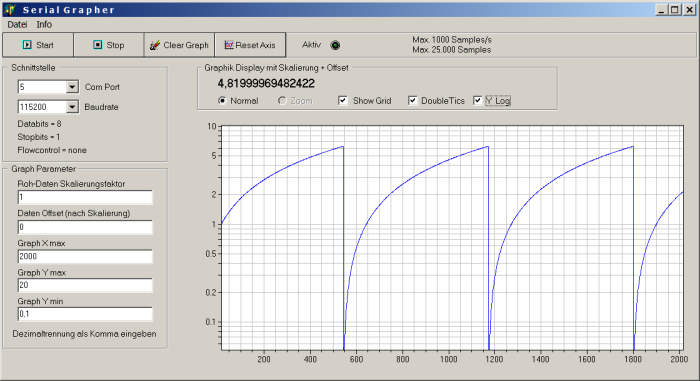This screenshot has width=700, height=381.
Task: Select the Normal display radio button
Action: (222, 100)
